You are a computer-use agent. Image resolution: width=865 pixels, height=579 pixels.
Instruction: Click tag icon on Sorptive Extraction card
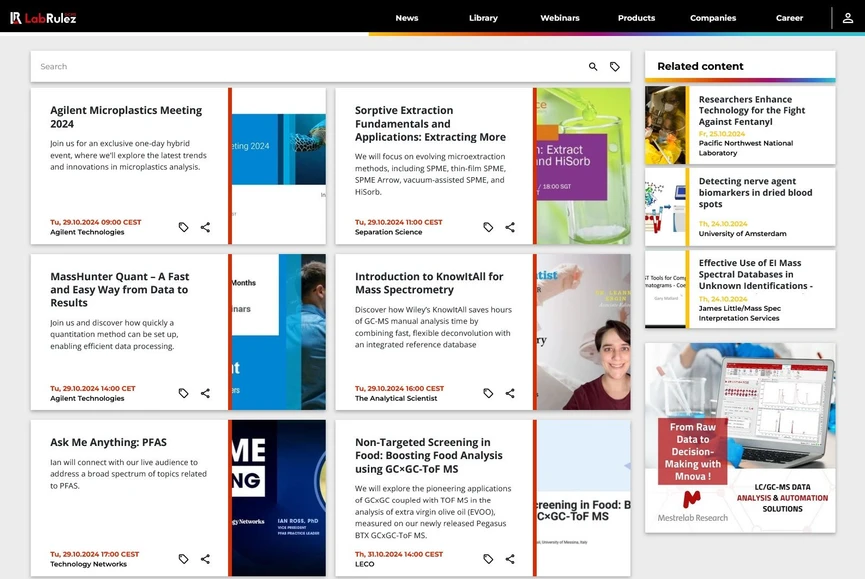[x=488, y=227]
